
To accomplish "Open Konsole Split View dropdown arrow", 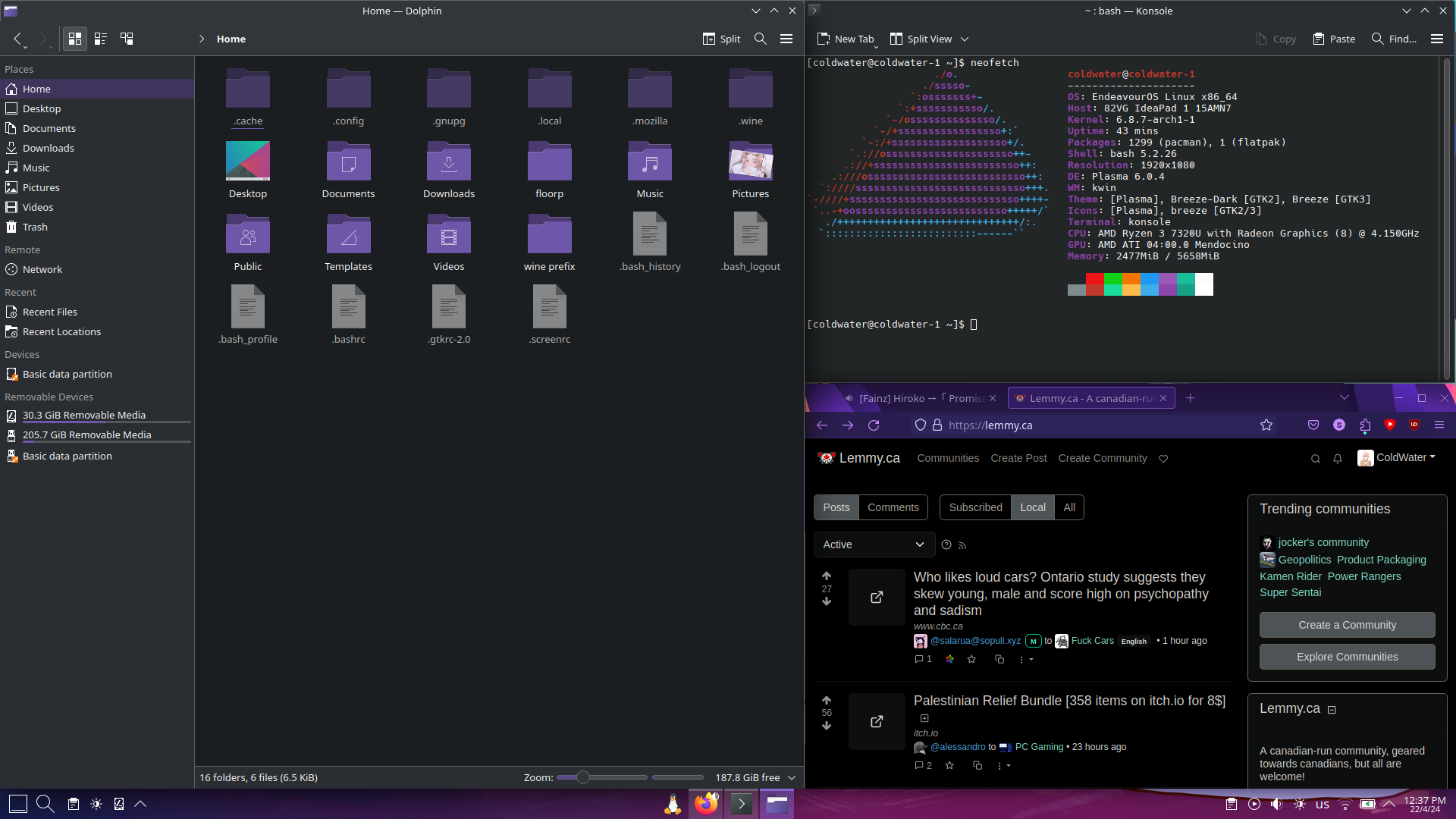I will [965, 39].
